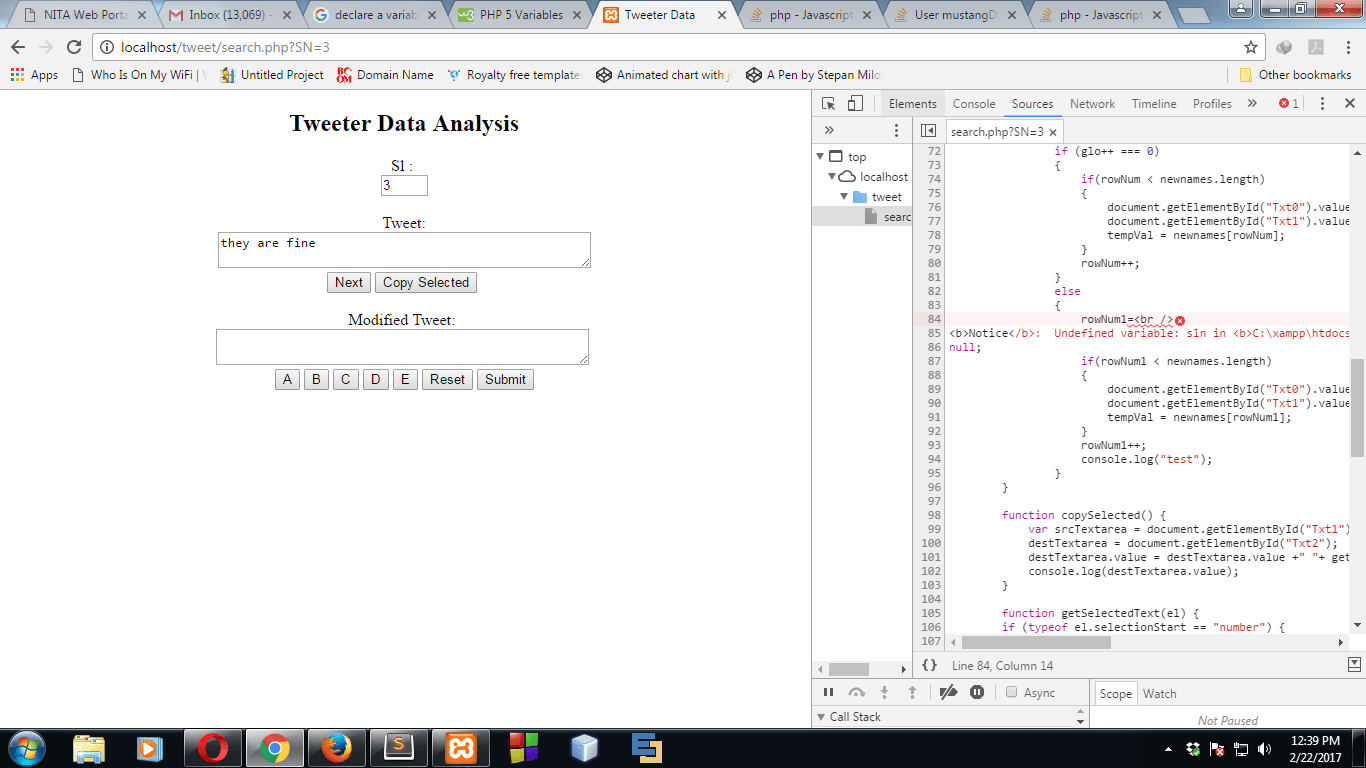Bookmark this page with the star icon
1366x768 pixels.
(1250, 47)
